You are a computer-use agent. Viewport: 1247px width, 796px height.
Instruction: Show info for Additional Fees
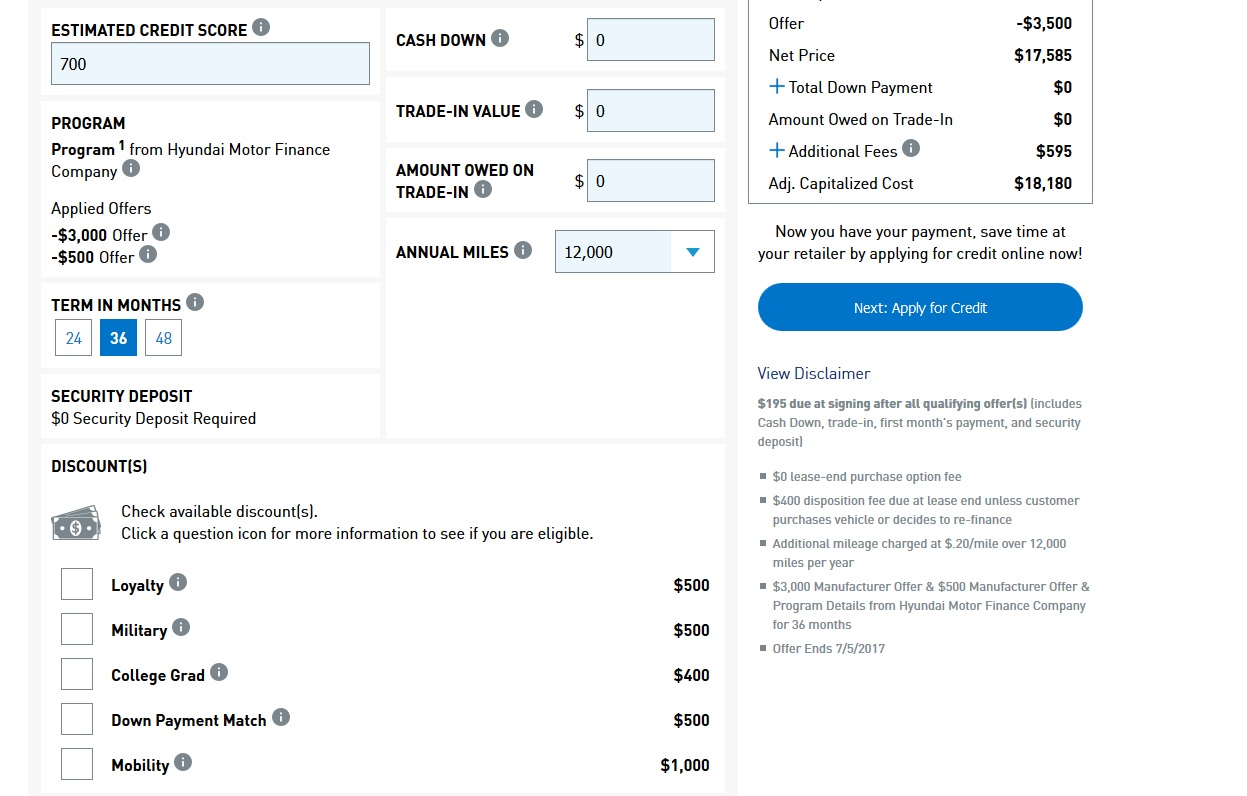[x=911, y=148]
